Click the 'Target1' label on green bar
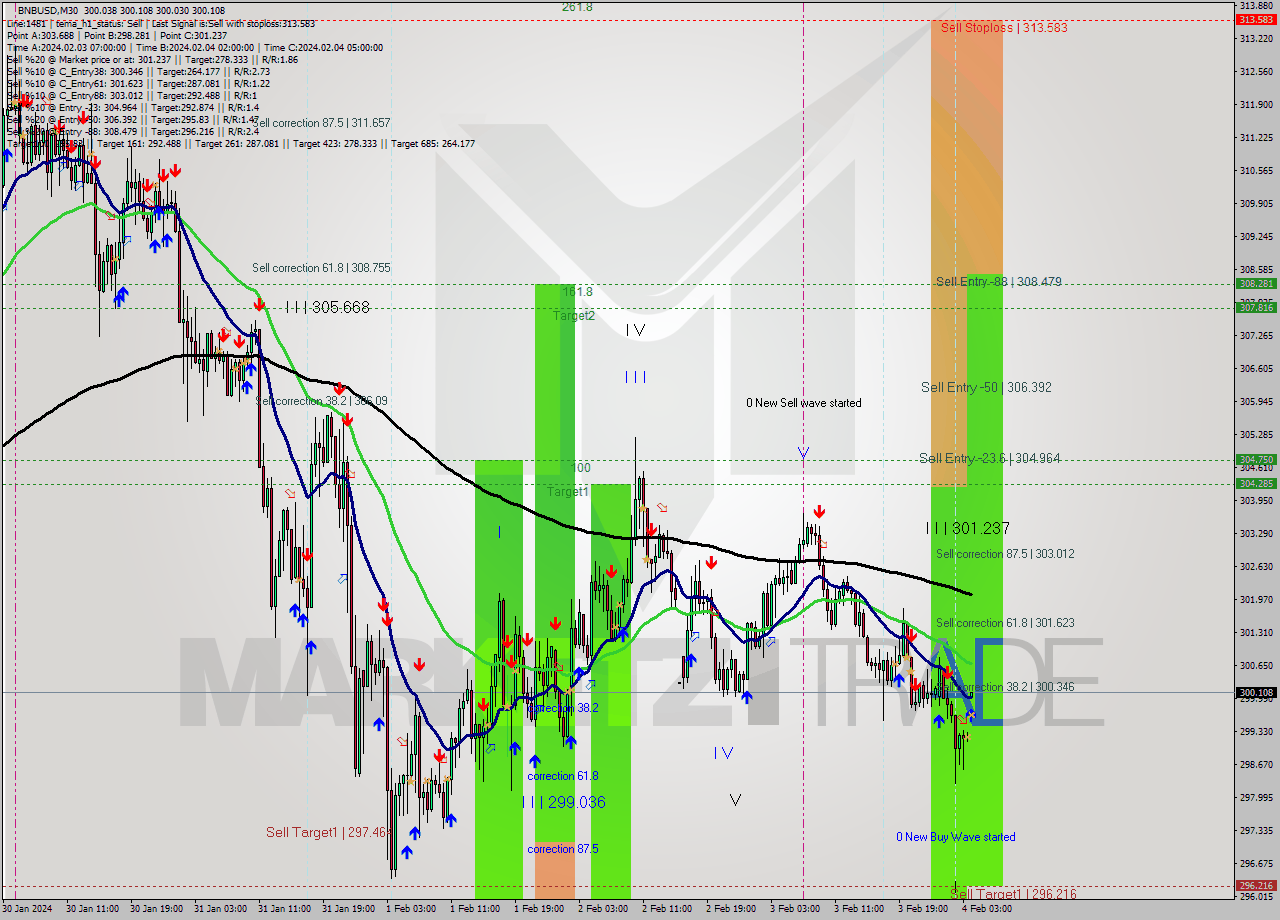 click(x=567, y=492)
